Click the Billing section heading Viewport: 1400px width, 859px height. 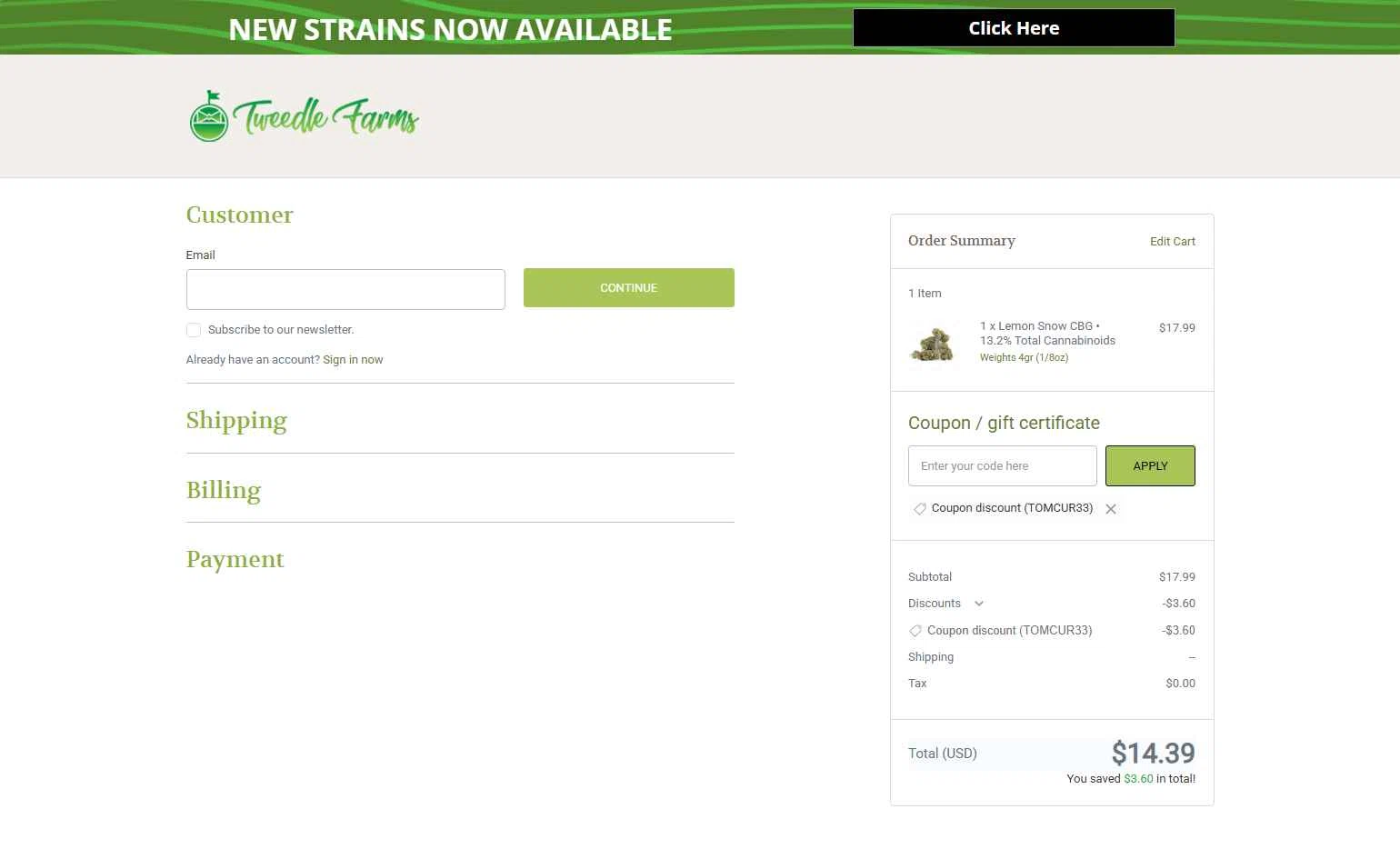point(224,490)
